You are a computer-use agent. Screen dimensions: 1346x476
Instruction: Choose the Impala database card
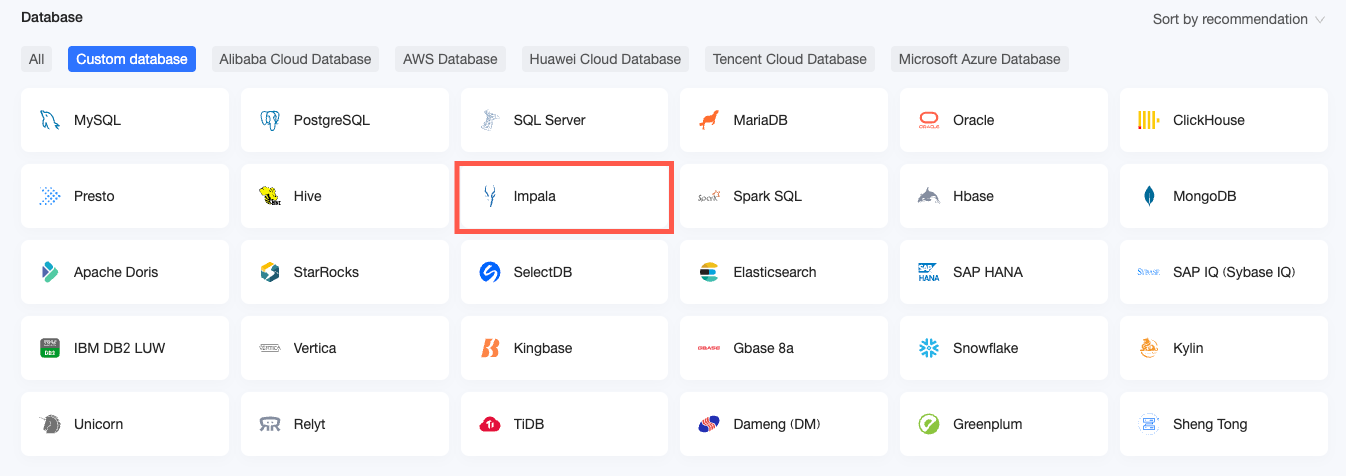coord(564,196)
